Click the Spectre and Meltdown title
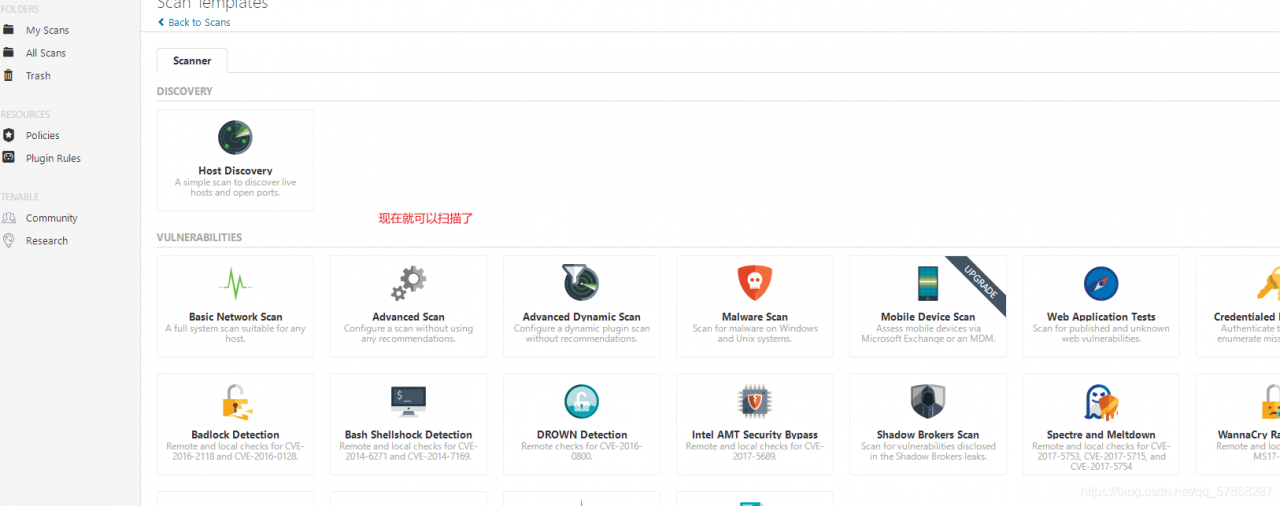Image resolution: width=1280 pixels, height=506 pixels. [1101, 435]
